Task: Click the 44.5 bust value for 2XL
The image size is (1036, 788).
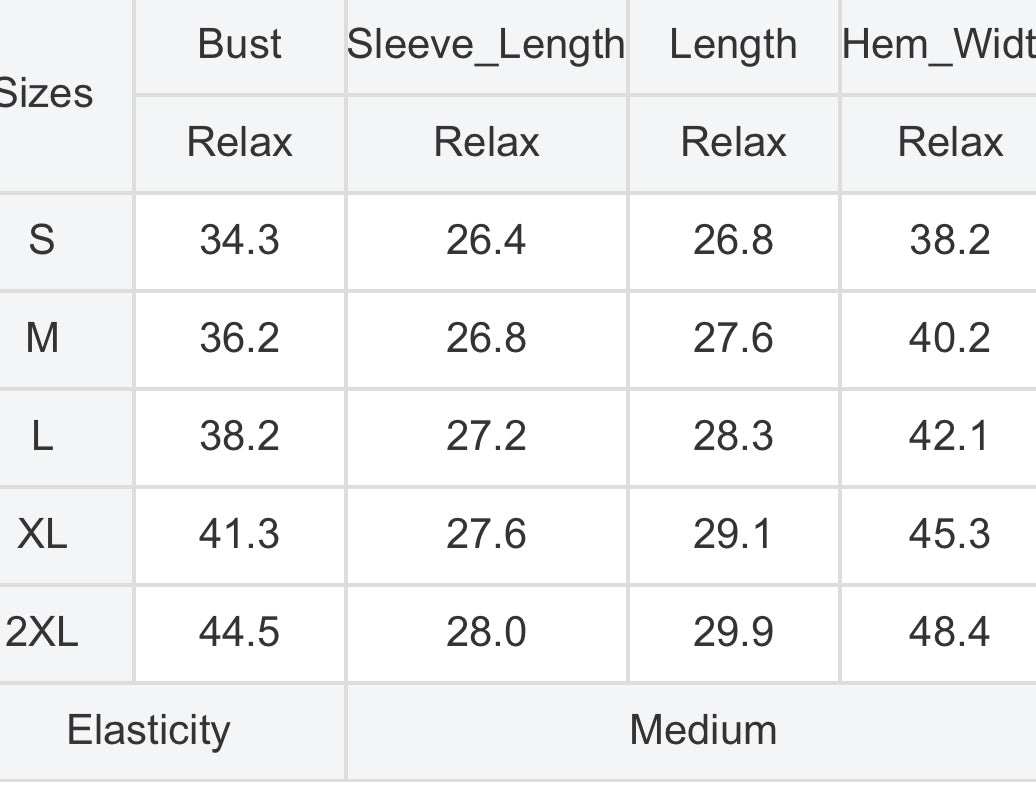Action: [x=239, y=632]
